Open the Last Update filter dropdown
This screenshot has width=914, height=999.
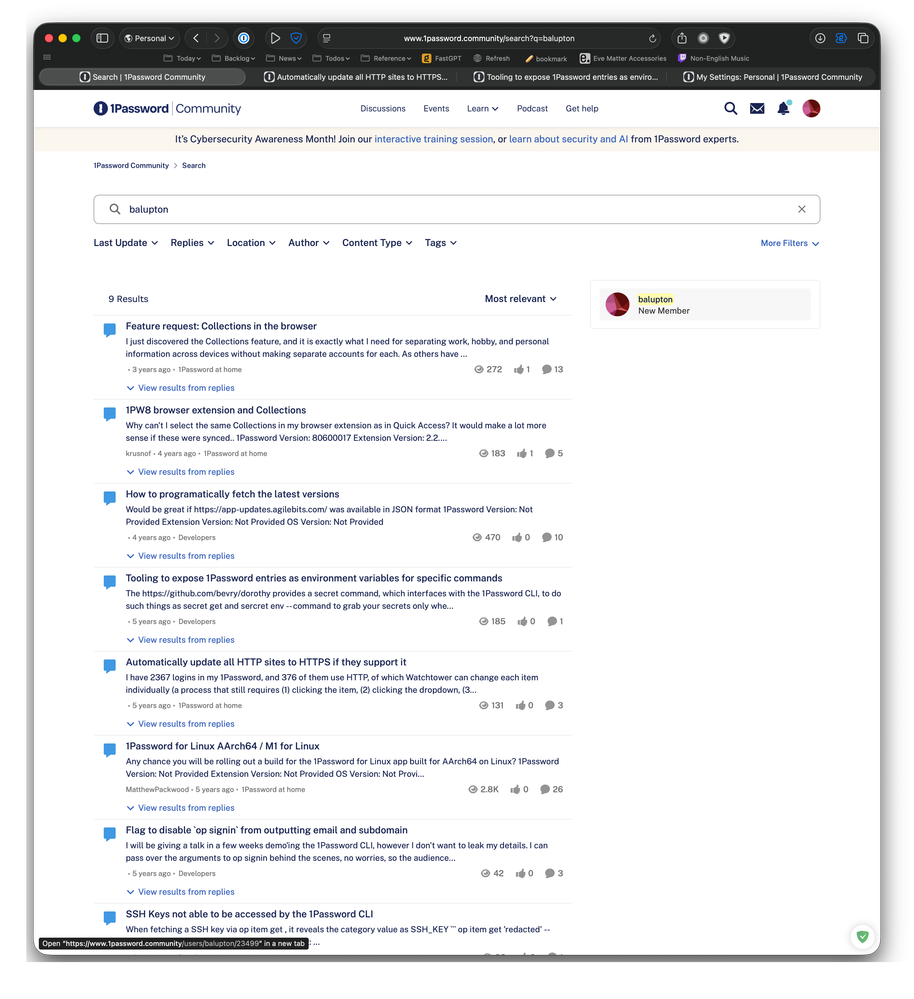(126, 243)
